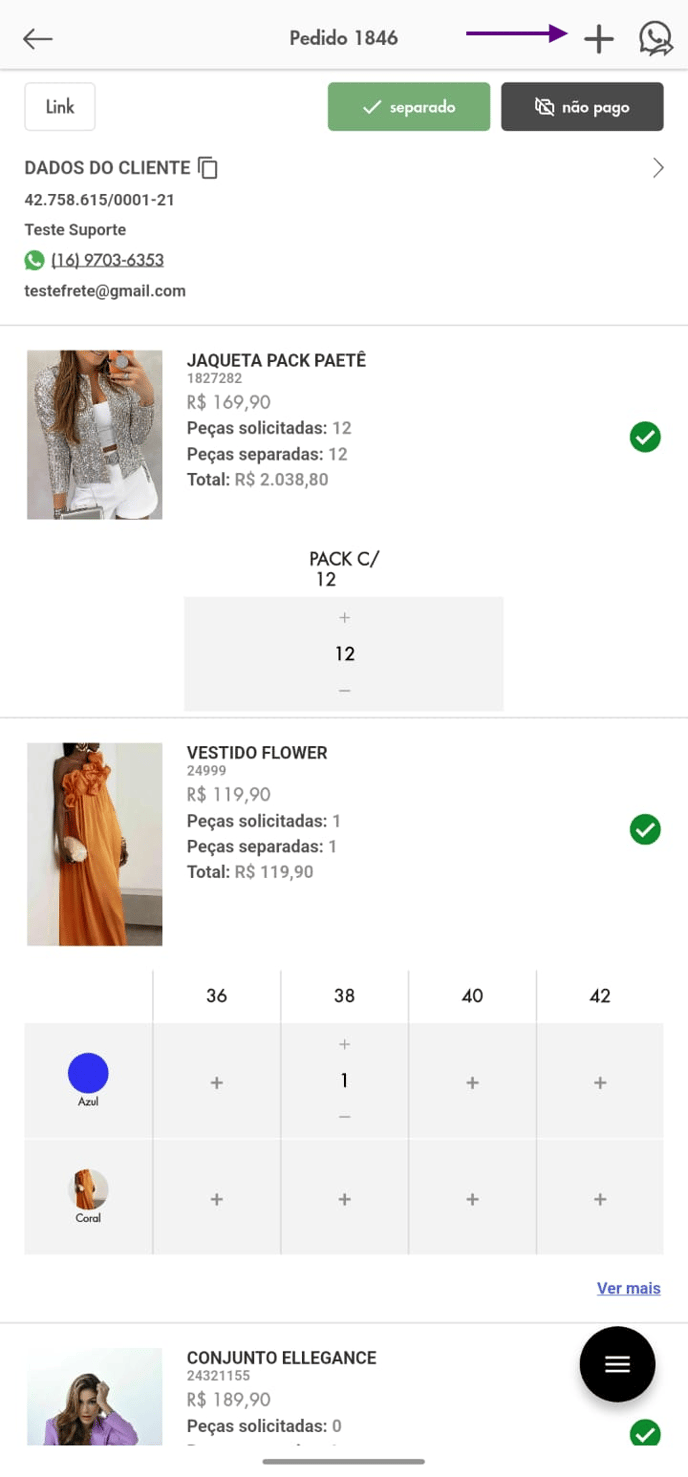Viewport: 688px width, 1477px height.
Task: Open the black floating menu button
Action: [x=617, y=1364]
